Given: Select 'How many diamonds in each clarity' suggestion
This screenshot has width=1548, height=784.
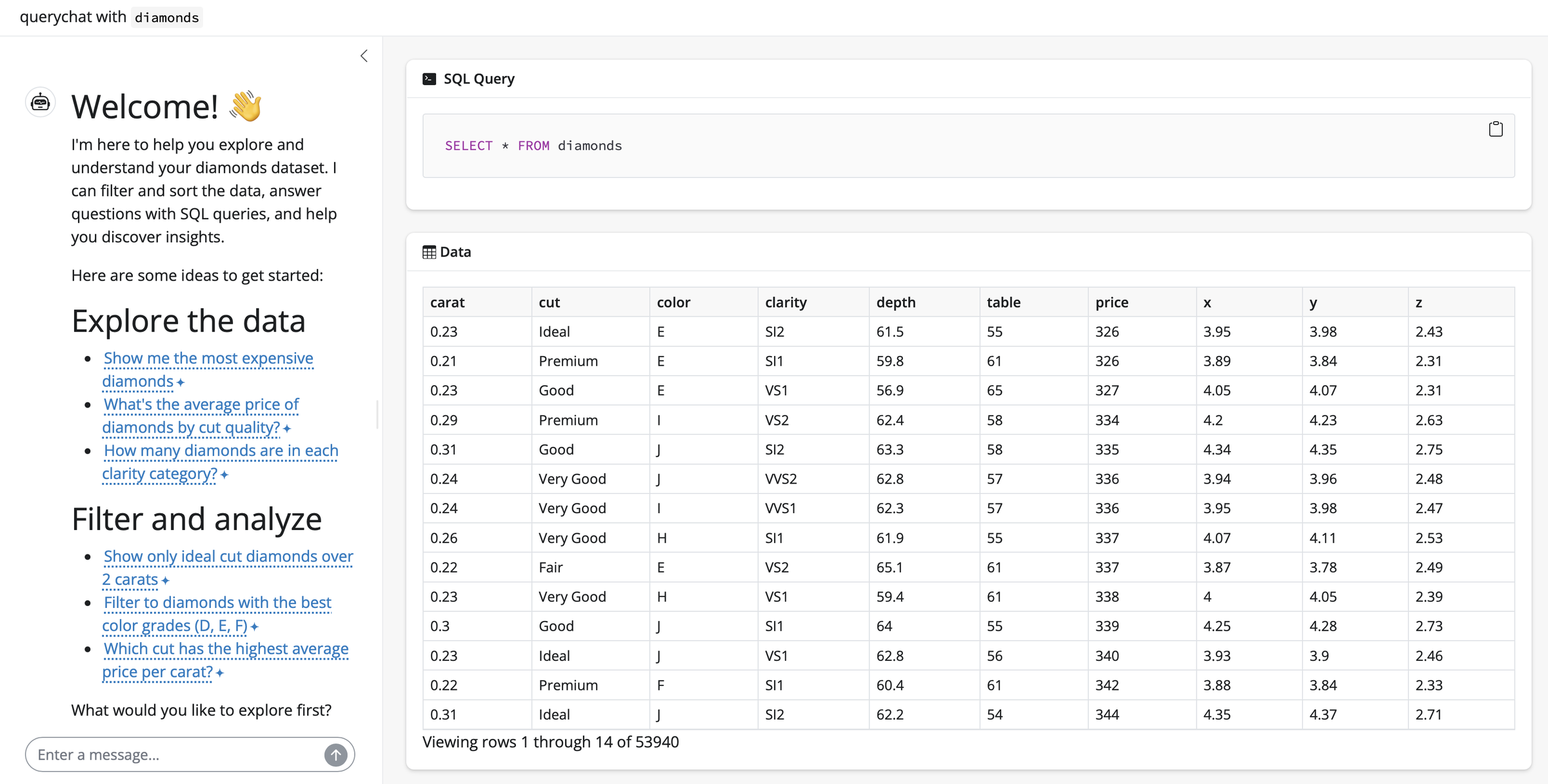Looking at the screenshot, I should click(221, 451).
